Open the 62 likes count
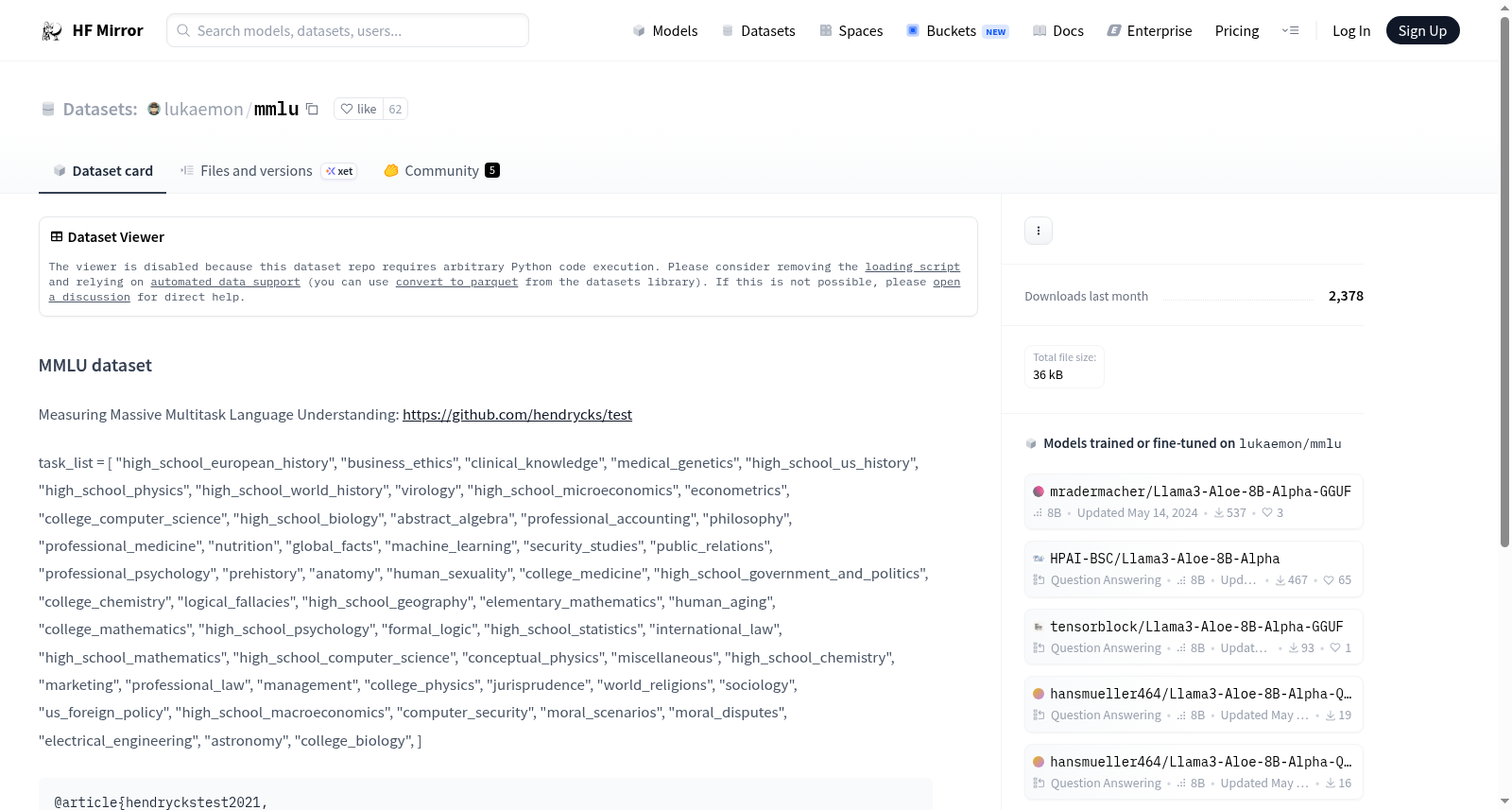 click(x=395, y=109)
